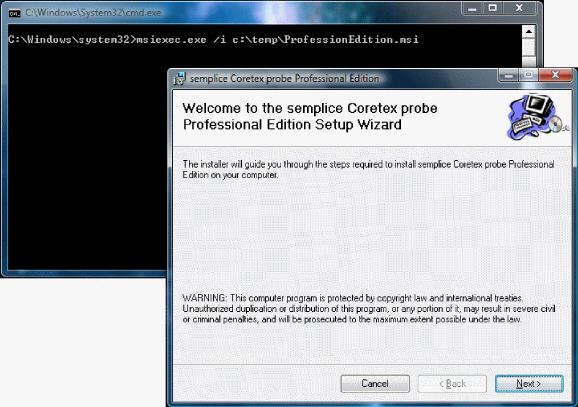This screenshot has width=578, height=407.
Task: Click the computer and CD banner graphic
Action: (x=537, y=117)
